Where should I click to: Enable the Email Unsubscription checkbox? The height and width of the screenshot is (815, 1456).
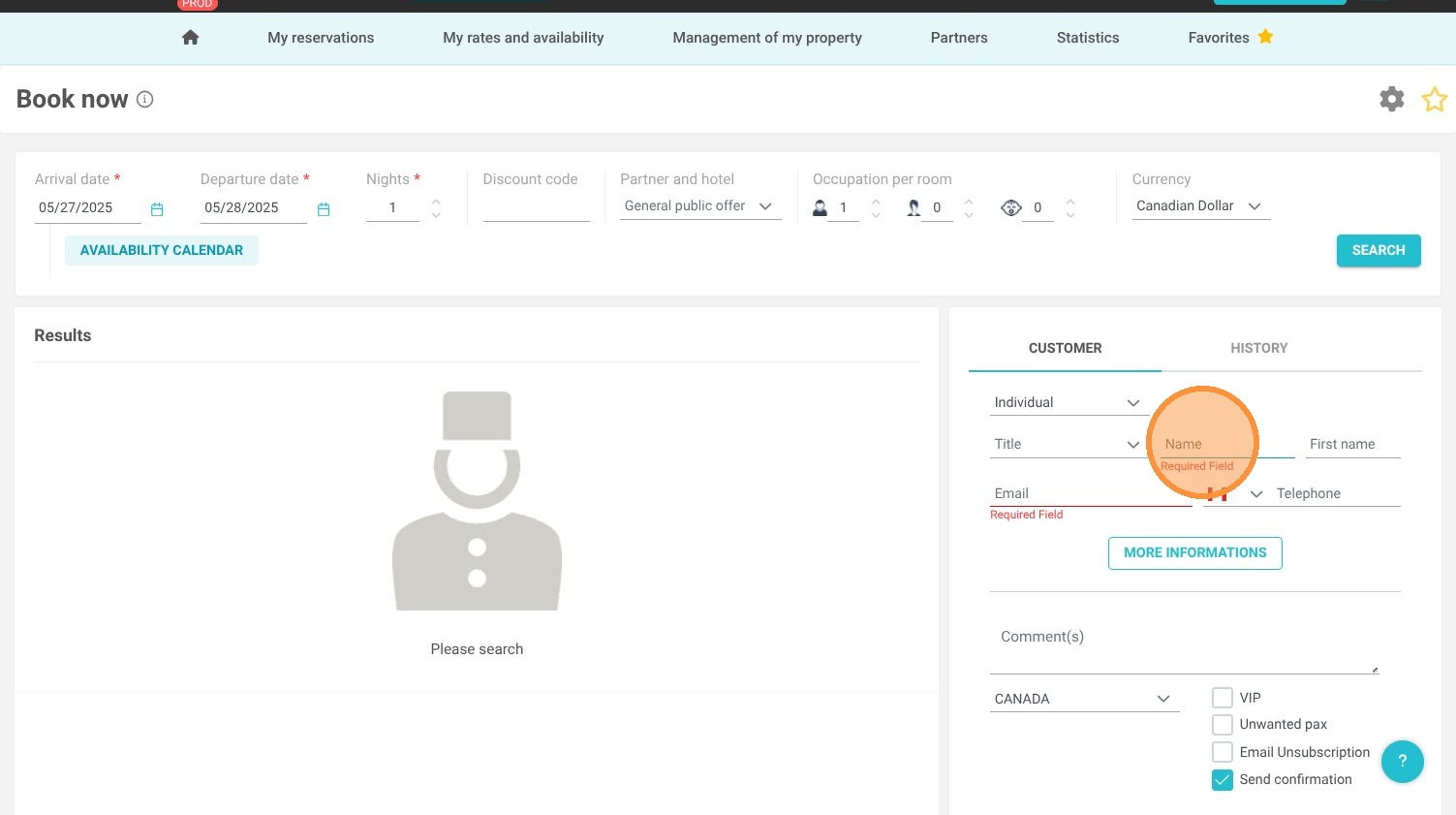[1223, 752]
